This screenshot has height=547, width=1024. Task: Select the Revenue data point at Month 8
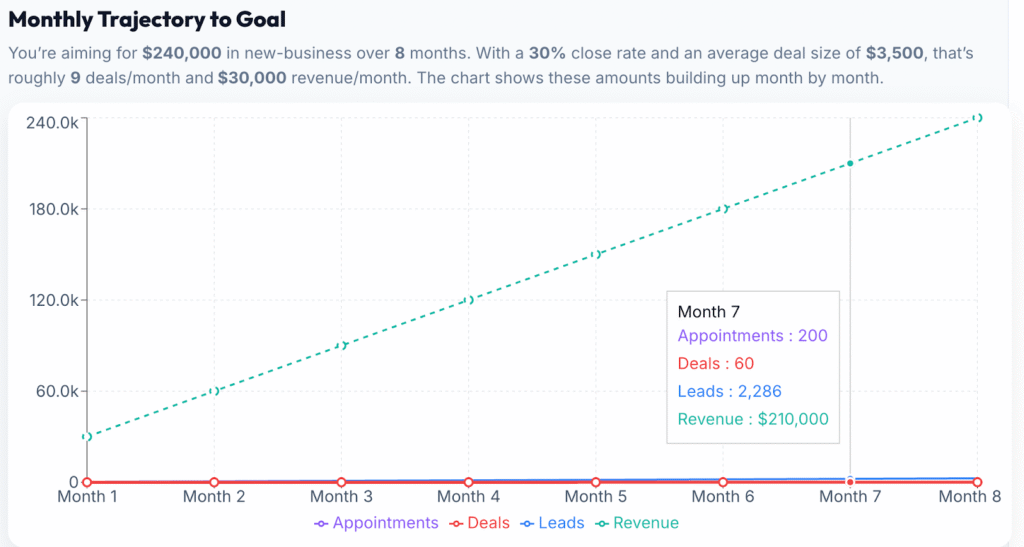coord(977,118)
